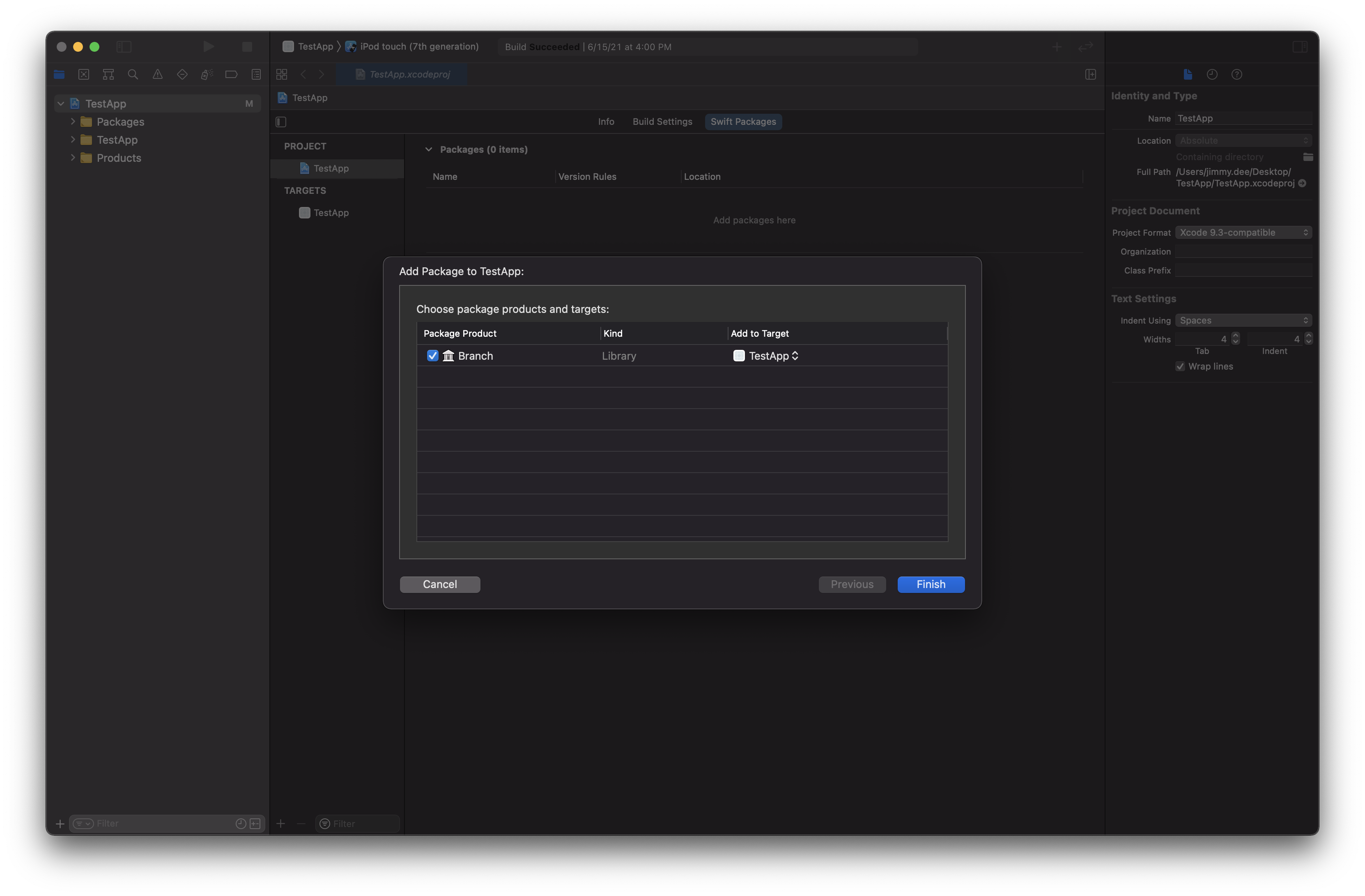Expand the Packages folder
The image size is (1365, 896).
coord(73,122)
